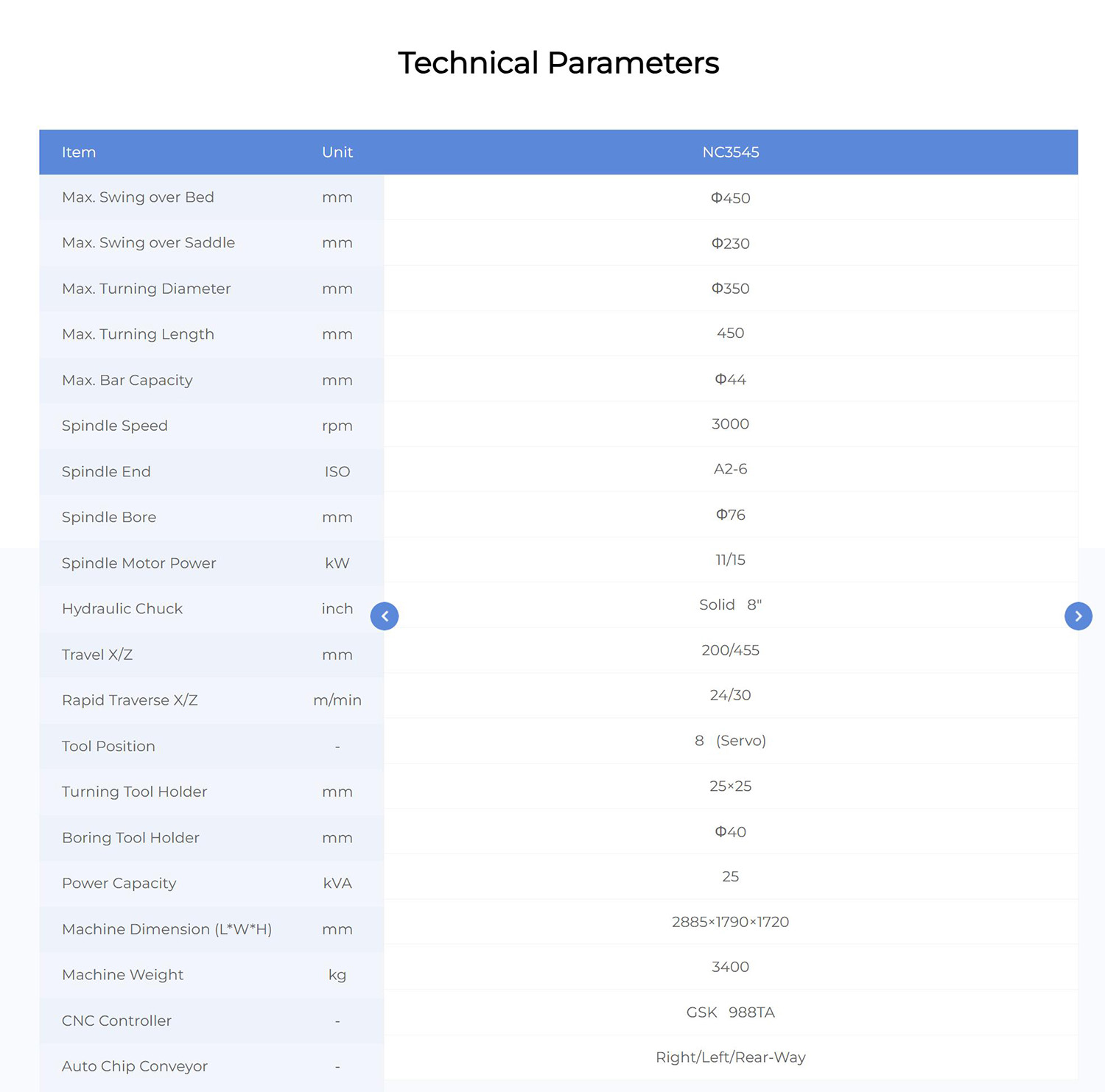Click the 3000 rpm value
The width and height of the screenshot is (1105, 1092).
(x=730, y=424)
